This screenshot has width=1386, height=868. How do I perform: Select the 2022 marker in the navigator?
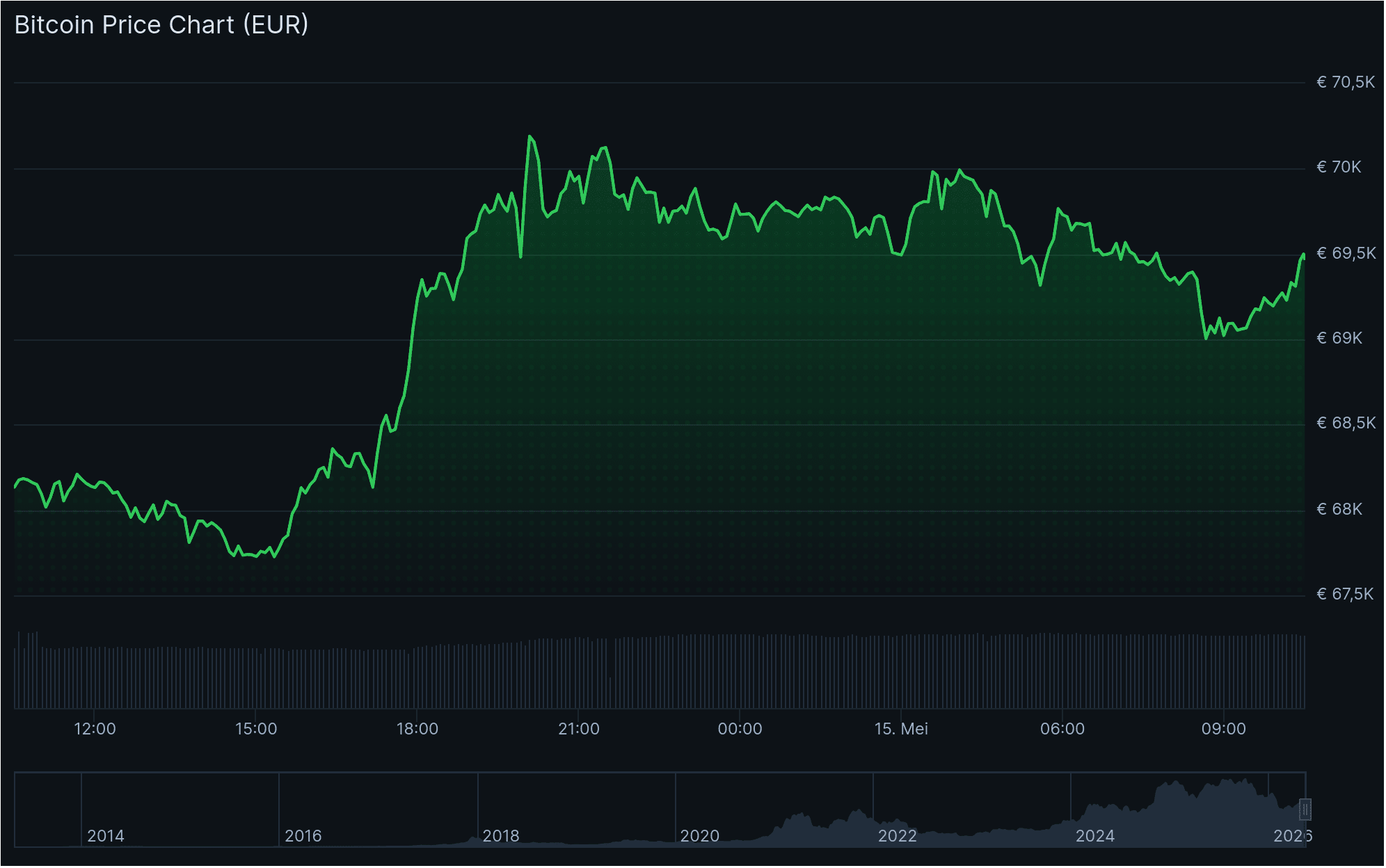(x=897, y=836)
